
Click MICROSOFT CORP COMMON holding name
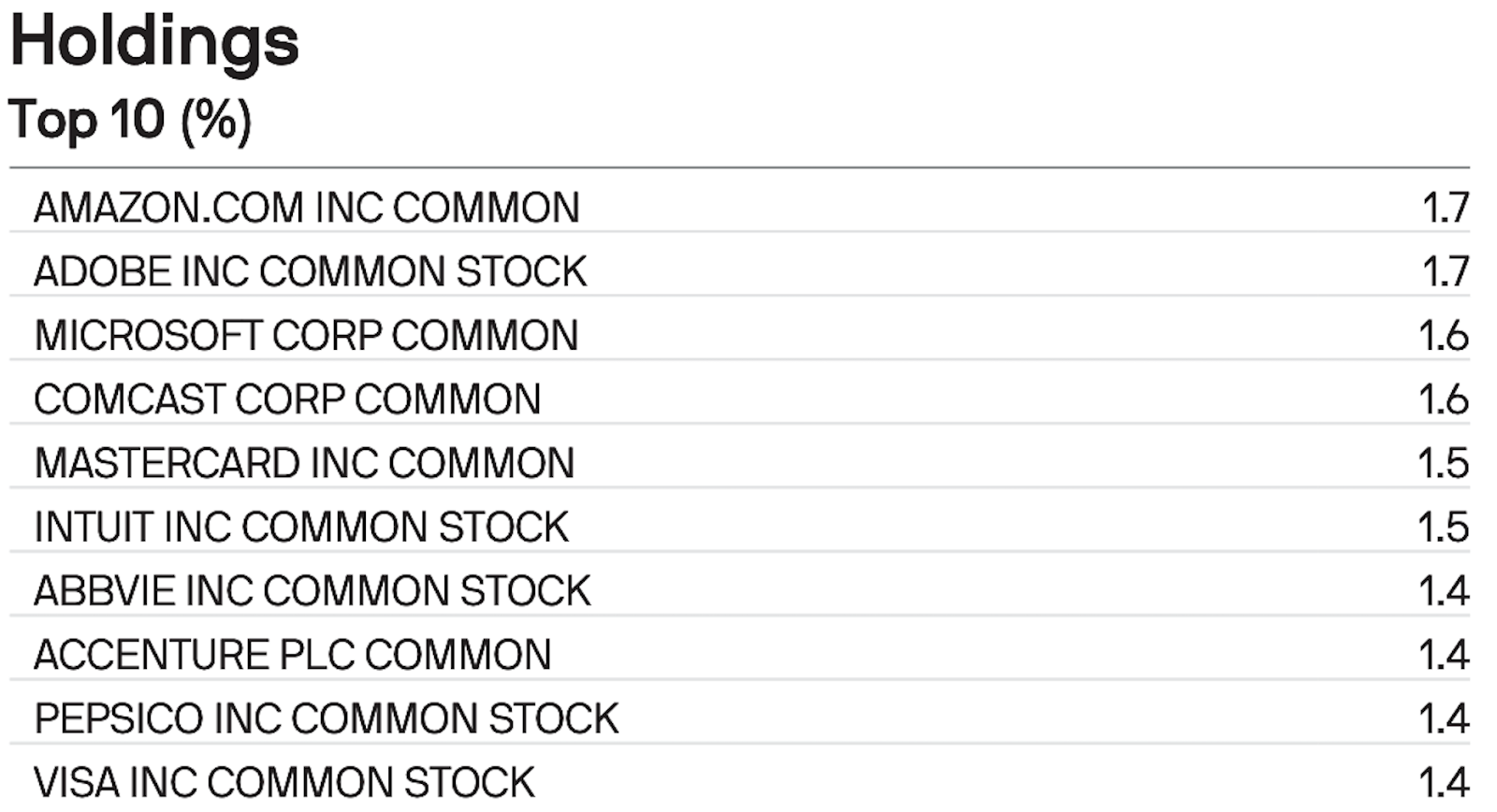[306, 336]
